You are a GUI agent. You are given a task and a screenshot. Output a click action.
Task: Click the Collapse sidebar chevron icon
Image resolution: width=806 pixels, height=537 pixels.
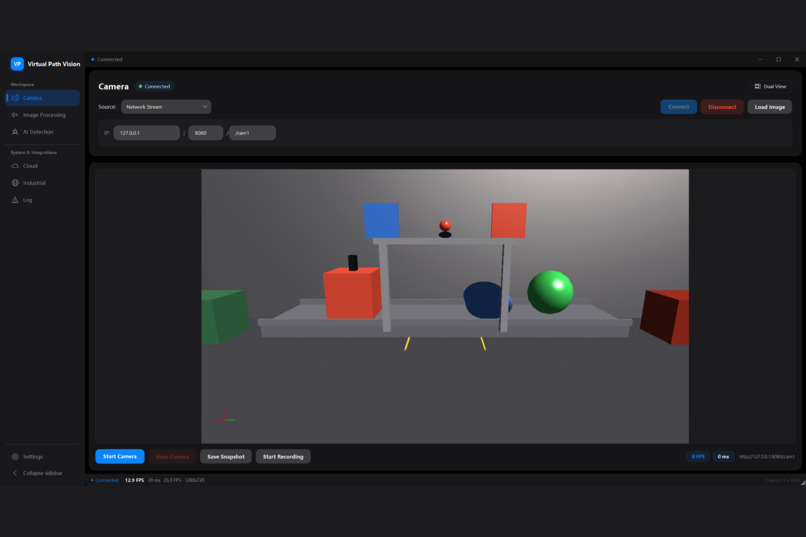[15, 473]
